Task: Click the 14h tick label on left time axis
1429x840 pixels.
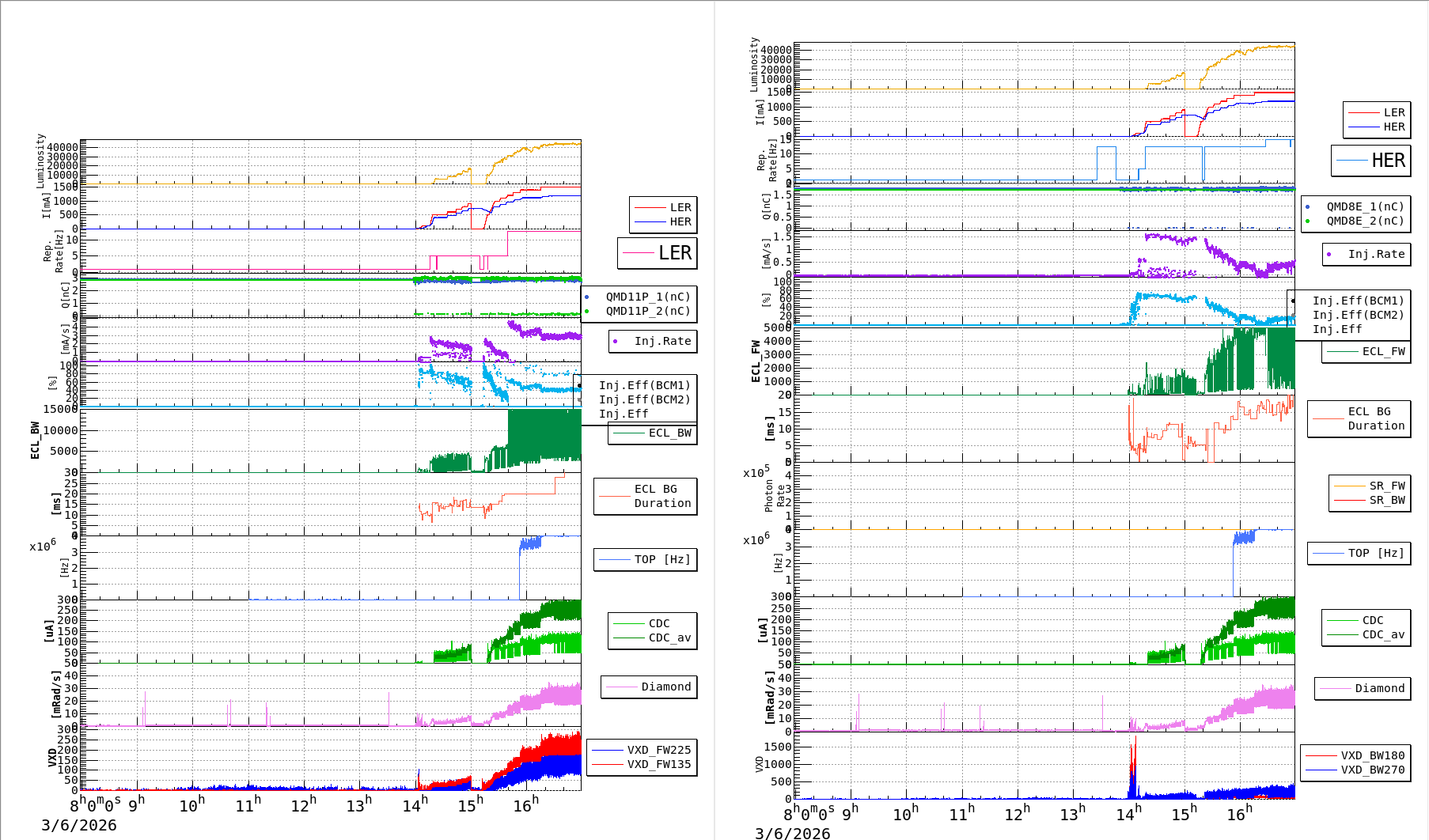Action: click(x=415, y=805)
